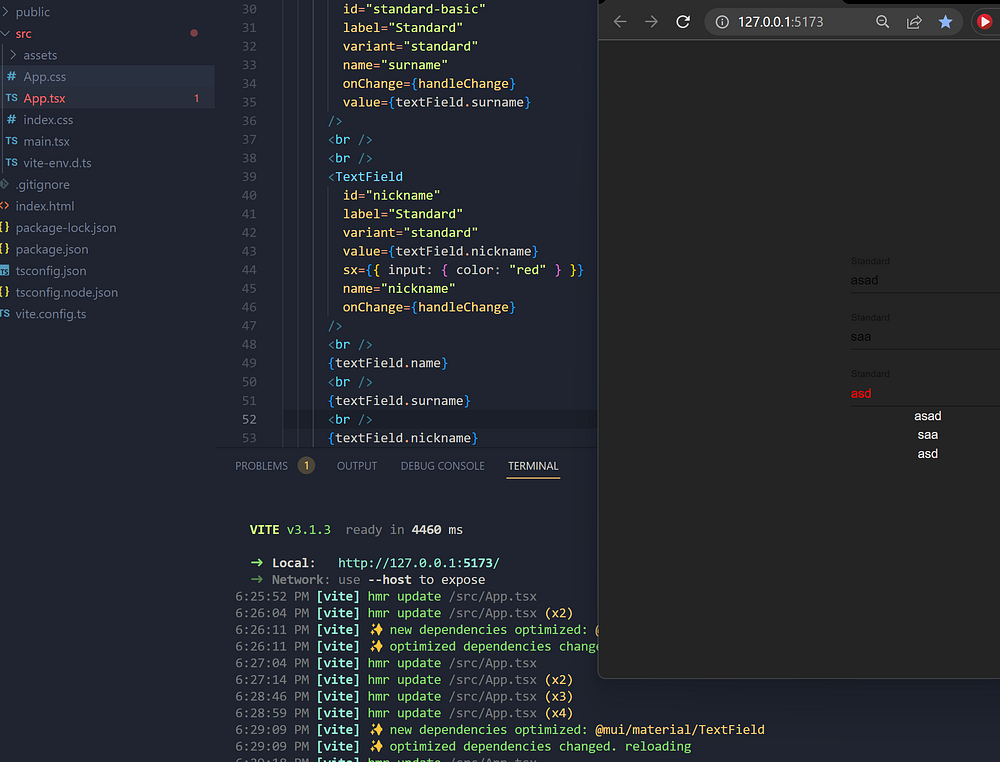Screen dimensions: 1000x762
Task: Click the browser back arrow
Action: (x=620, y=22)
